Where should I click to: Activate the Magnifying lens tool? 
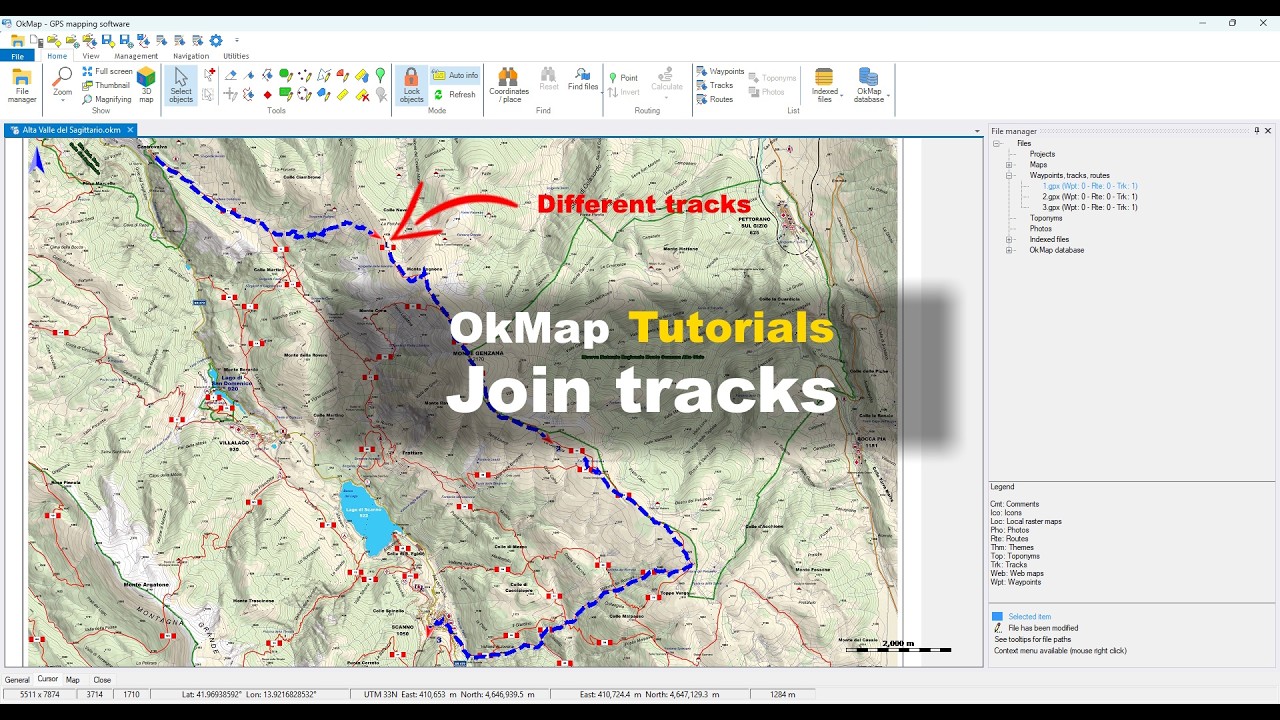(107, 99)
